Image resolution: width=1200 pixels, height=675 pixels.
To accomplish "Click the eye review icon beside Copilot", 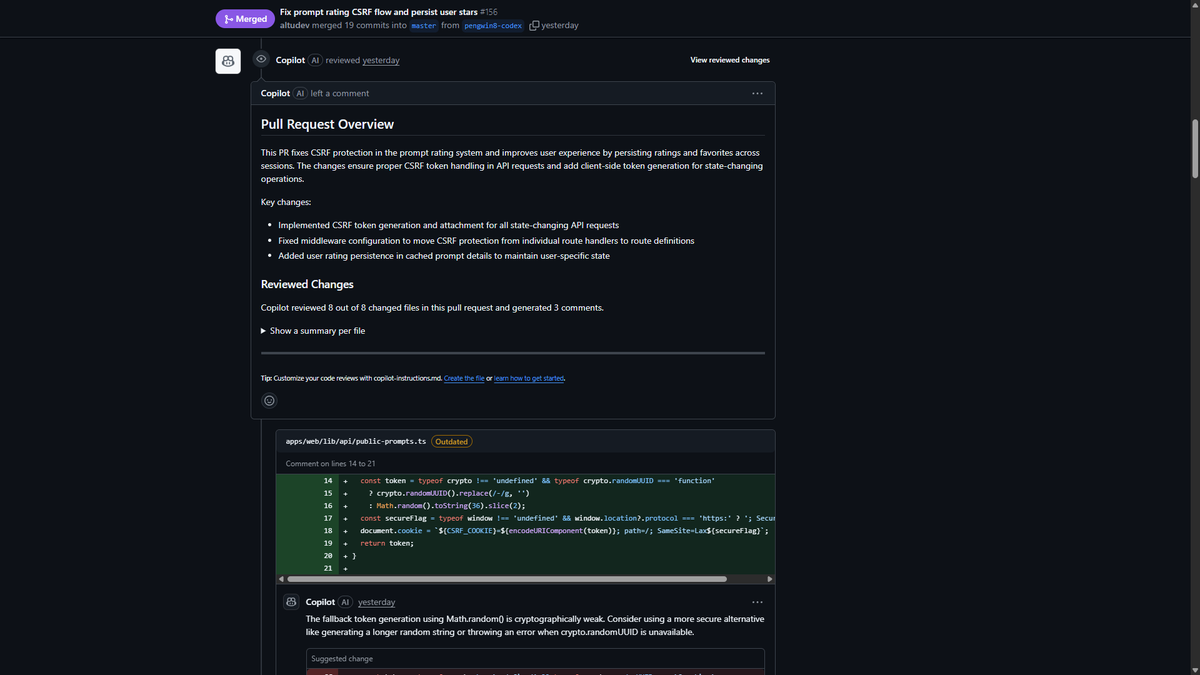I will pyautogui.click(x=261, y=60).
